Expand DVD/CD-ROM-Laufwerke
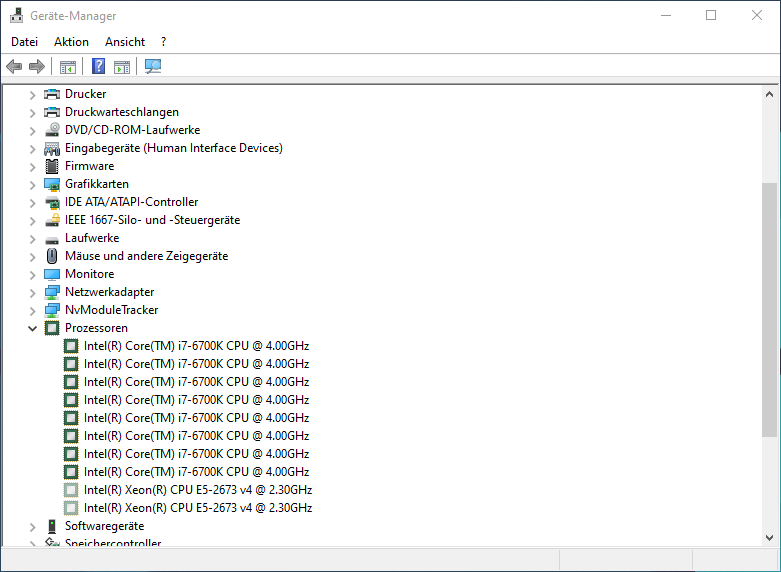Viewport: 781px width, 572px height. coord(32,131)
